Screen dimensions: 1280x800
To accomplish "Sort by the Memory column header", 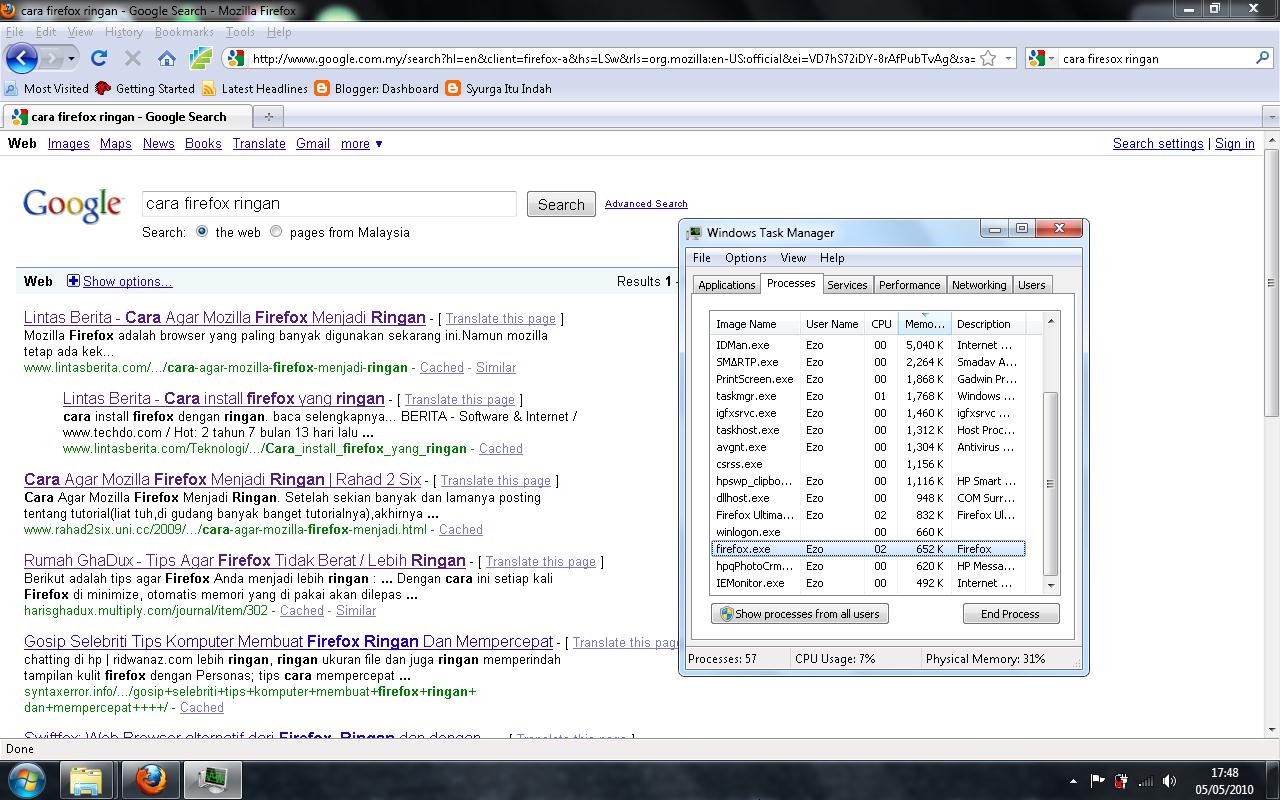I will [924, 324].
